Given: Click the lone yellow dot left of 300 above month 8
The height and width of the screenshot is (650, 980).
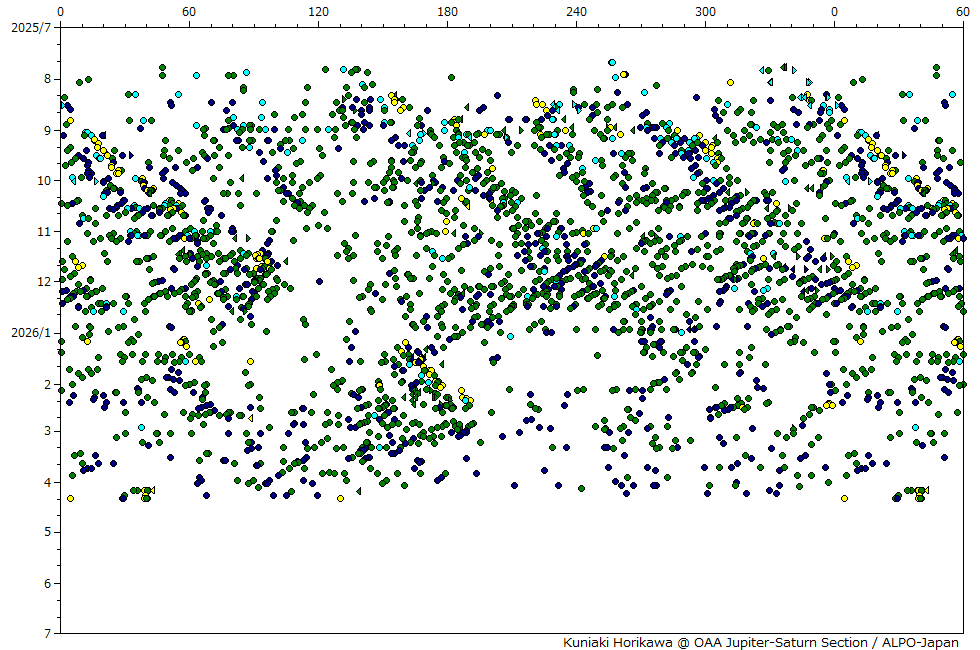Looking at the screenshot, I should click(x=624, y=74).
